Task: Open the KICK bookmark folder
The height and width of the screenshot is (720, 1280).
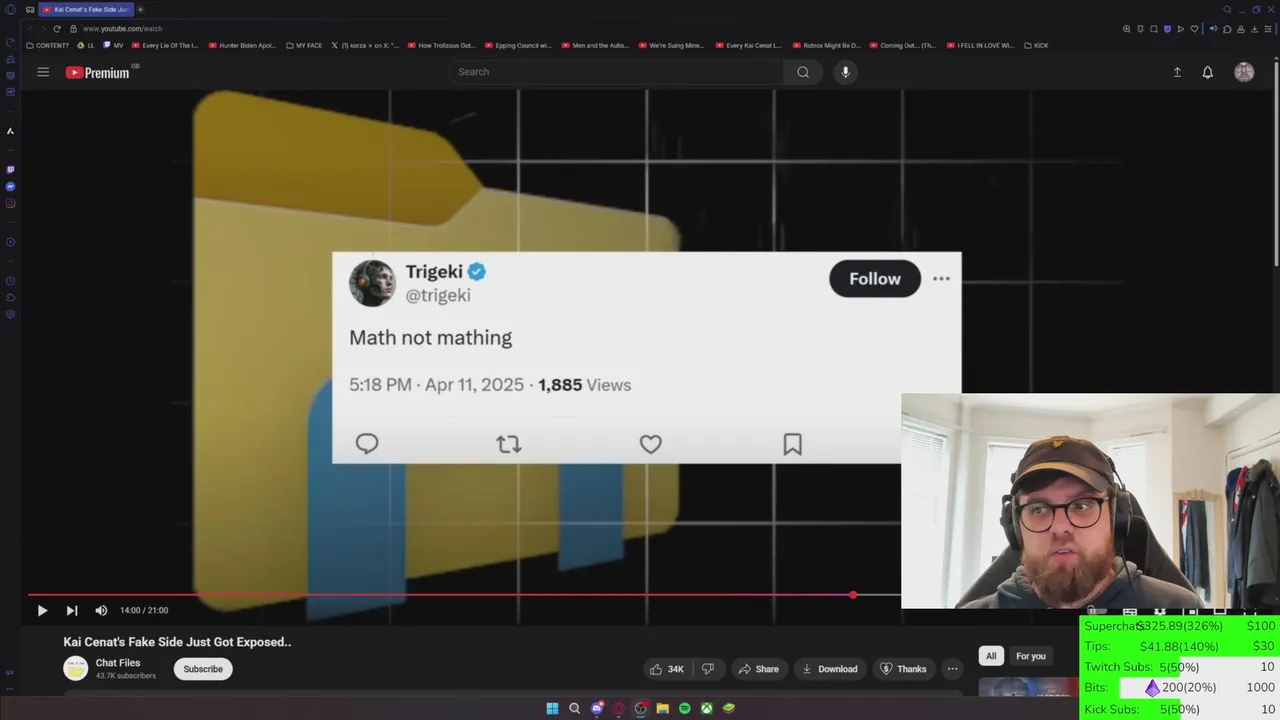Action: 1036,45
